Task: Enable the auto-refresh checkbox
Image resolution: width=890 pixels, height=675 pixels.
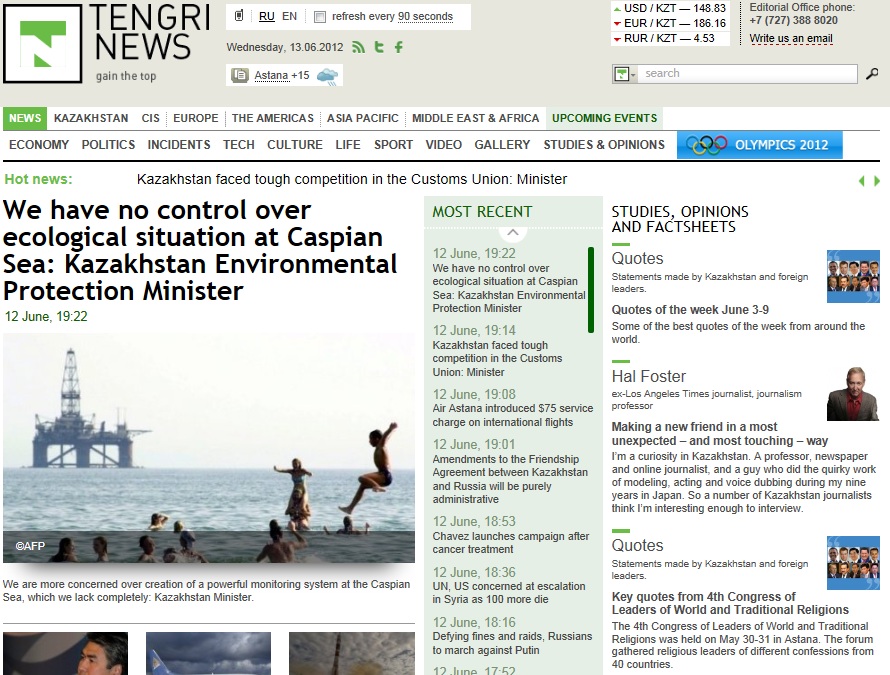Action: tap(320, 17)
